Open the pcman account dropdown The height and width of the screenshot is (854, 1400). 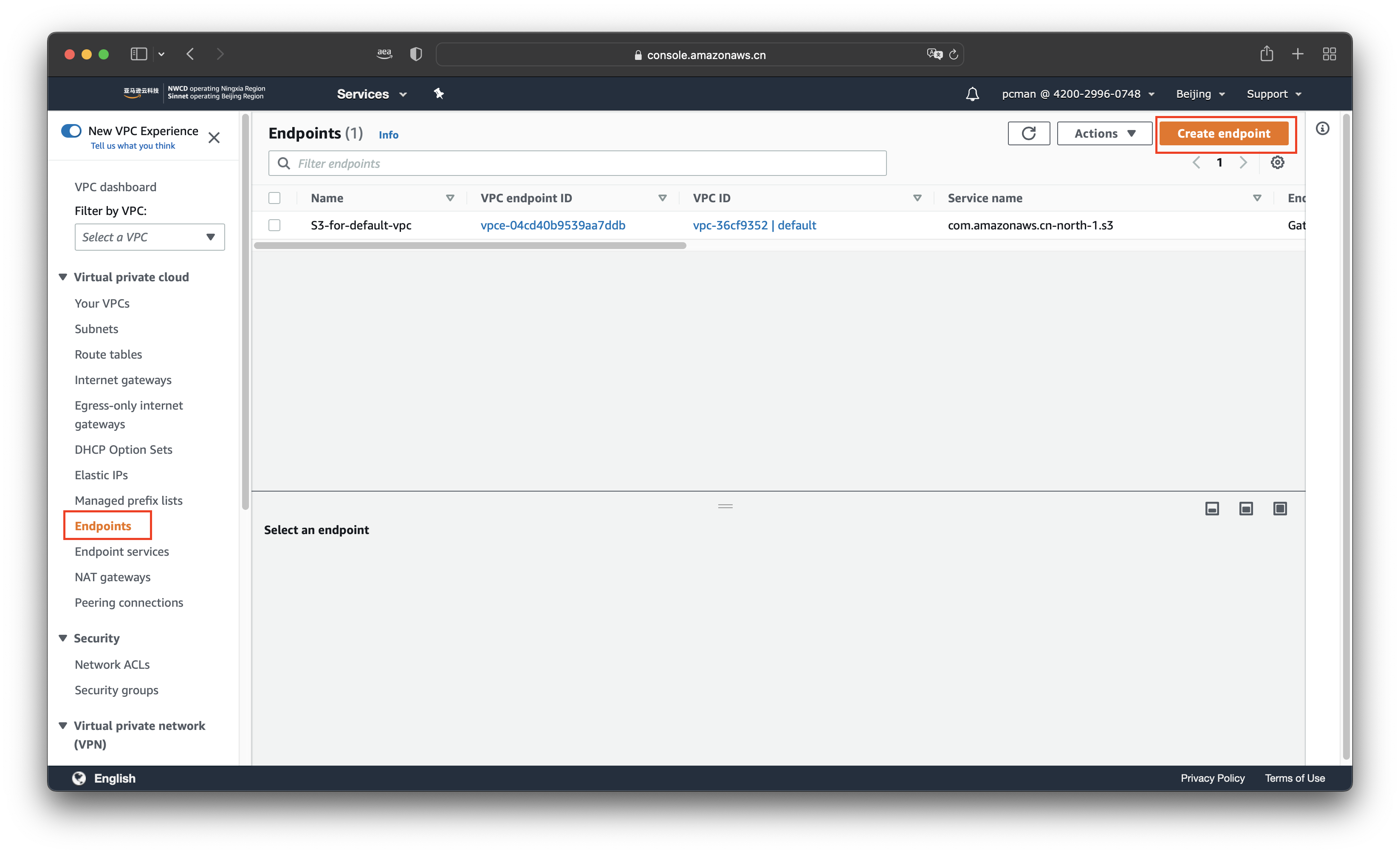pyautogui.click(x=1078, y=94)
